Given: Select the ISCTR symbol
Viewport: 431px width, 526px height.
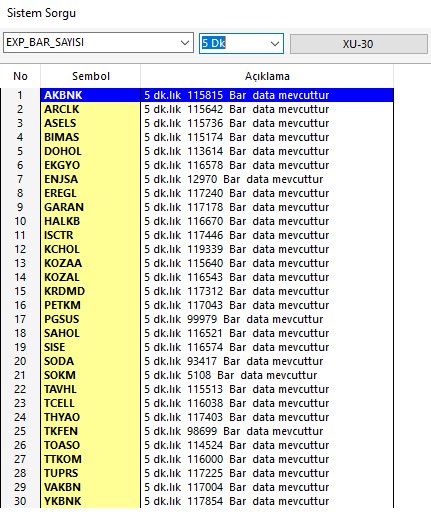Looking at the screenshot, I should pos(58,235).
